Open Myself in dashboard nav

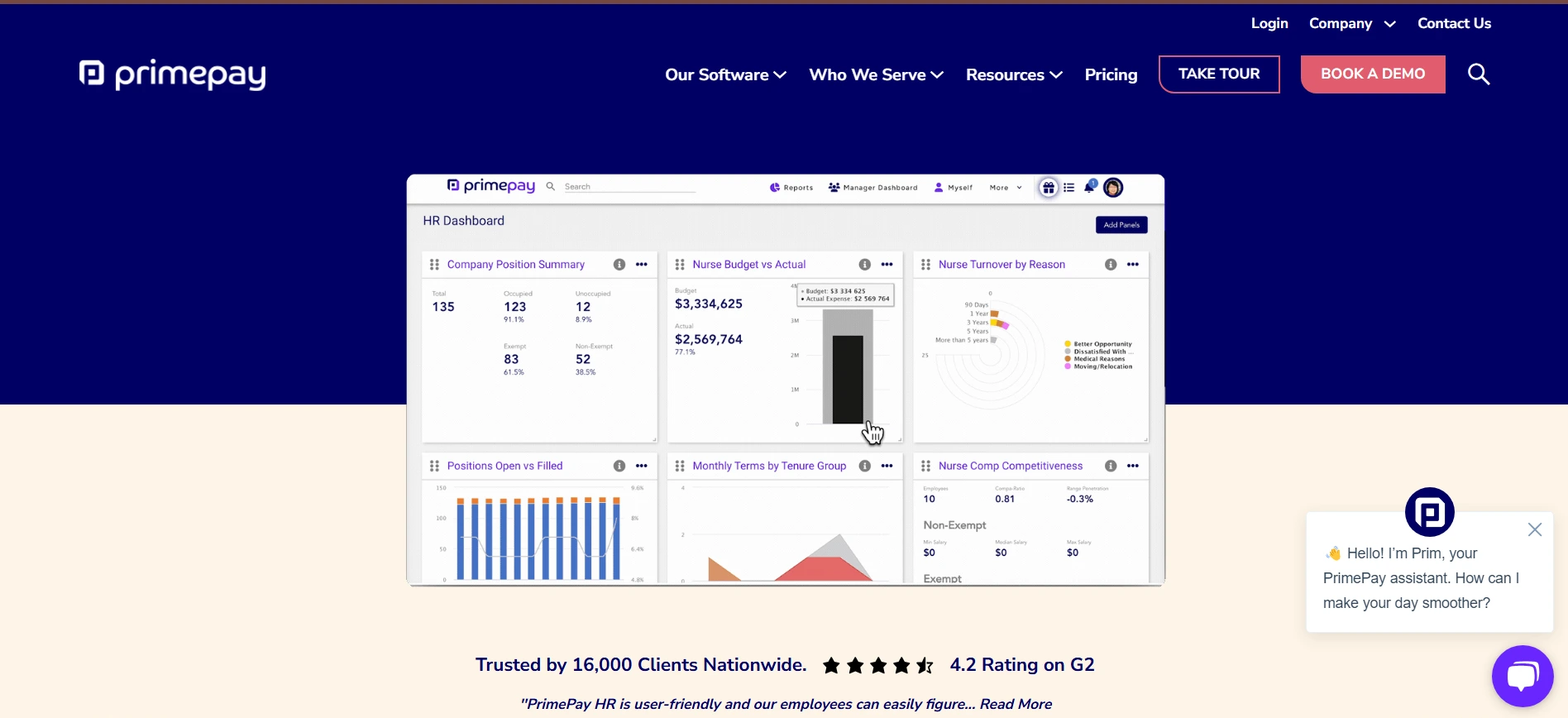tap(953, 188)
